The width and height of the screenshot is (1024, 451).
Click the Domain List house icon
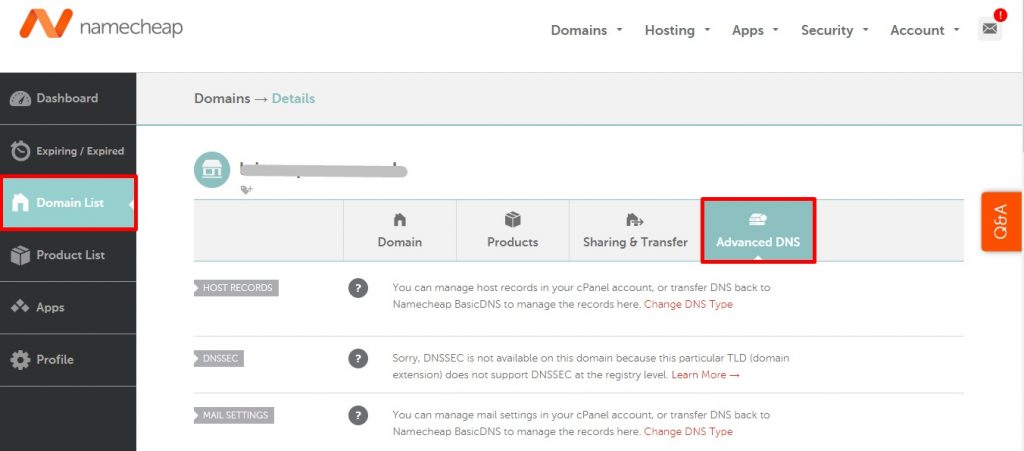[x=20, y=203]
